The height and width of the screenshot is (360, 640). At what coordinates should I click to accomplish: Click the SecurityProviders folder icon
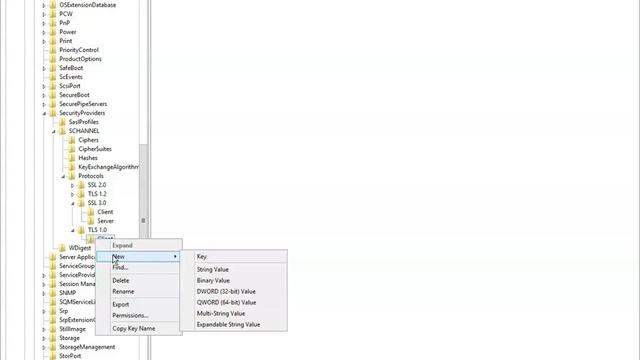click(x=53, y=113)
